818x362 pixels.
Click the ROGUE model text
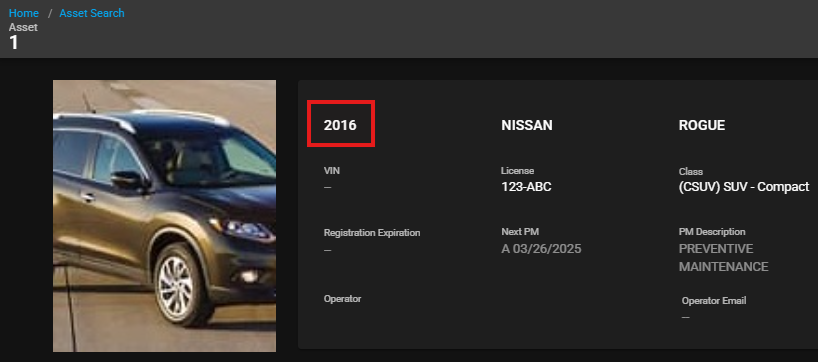coord(702,125)
